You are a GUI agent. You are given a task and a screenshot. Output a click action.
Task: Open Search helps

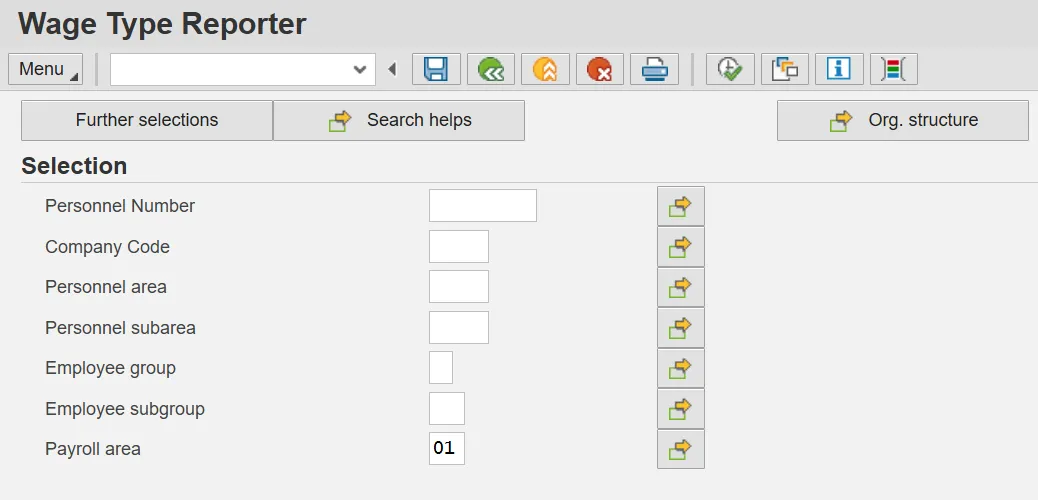(x=399, y=120)
